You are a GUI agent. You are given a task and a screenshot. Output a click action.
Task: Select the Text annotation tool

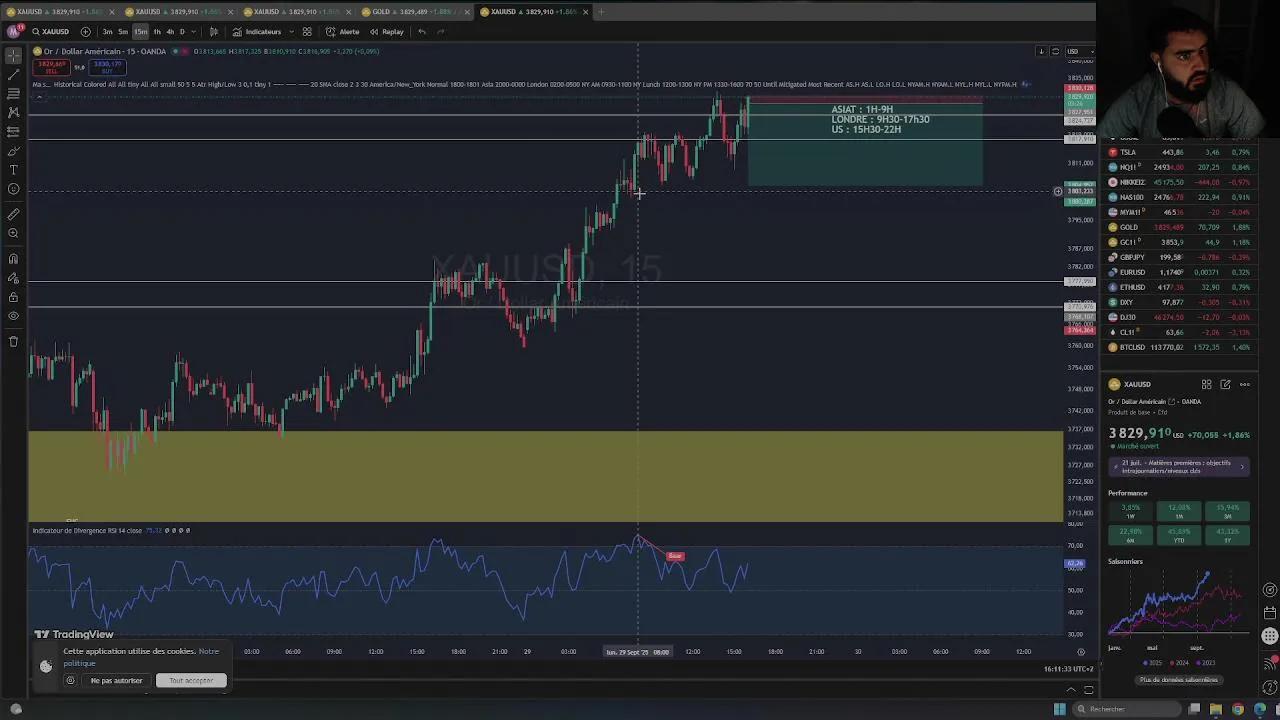[13, 170]
